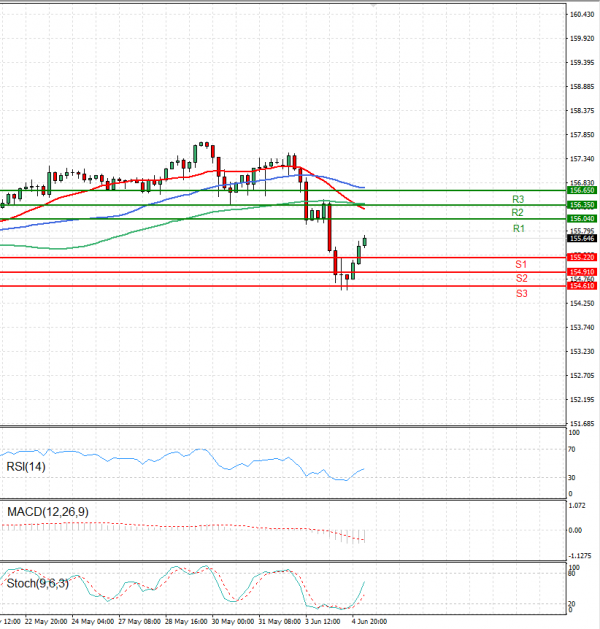Select the green 156.650 price tag

[582, 190]
